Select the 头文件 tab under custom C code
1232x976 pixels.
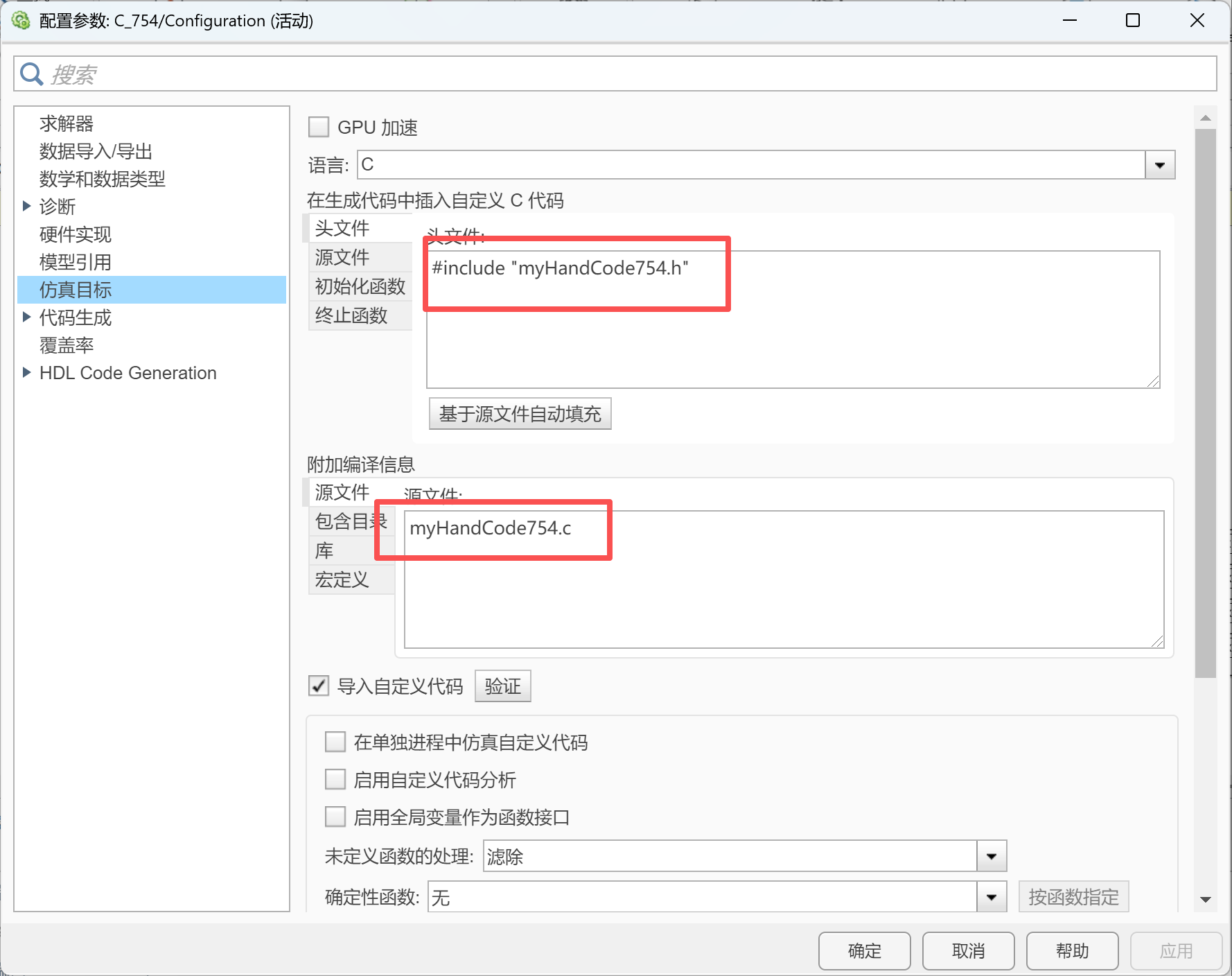tap(360, 228)
